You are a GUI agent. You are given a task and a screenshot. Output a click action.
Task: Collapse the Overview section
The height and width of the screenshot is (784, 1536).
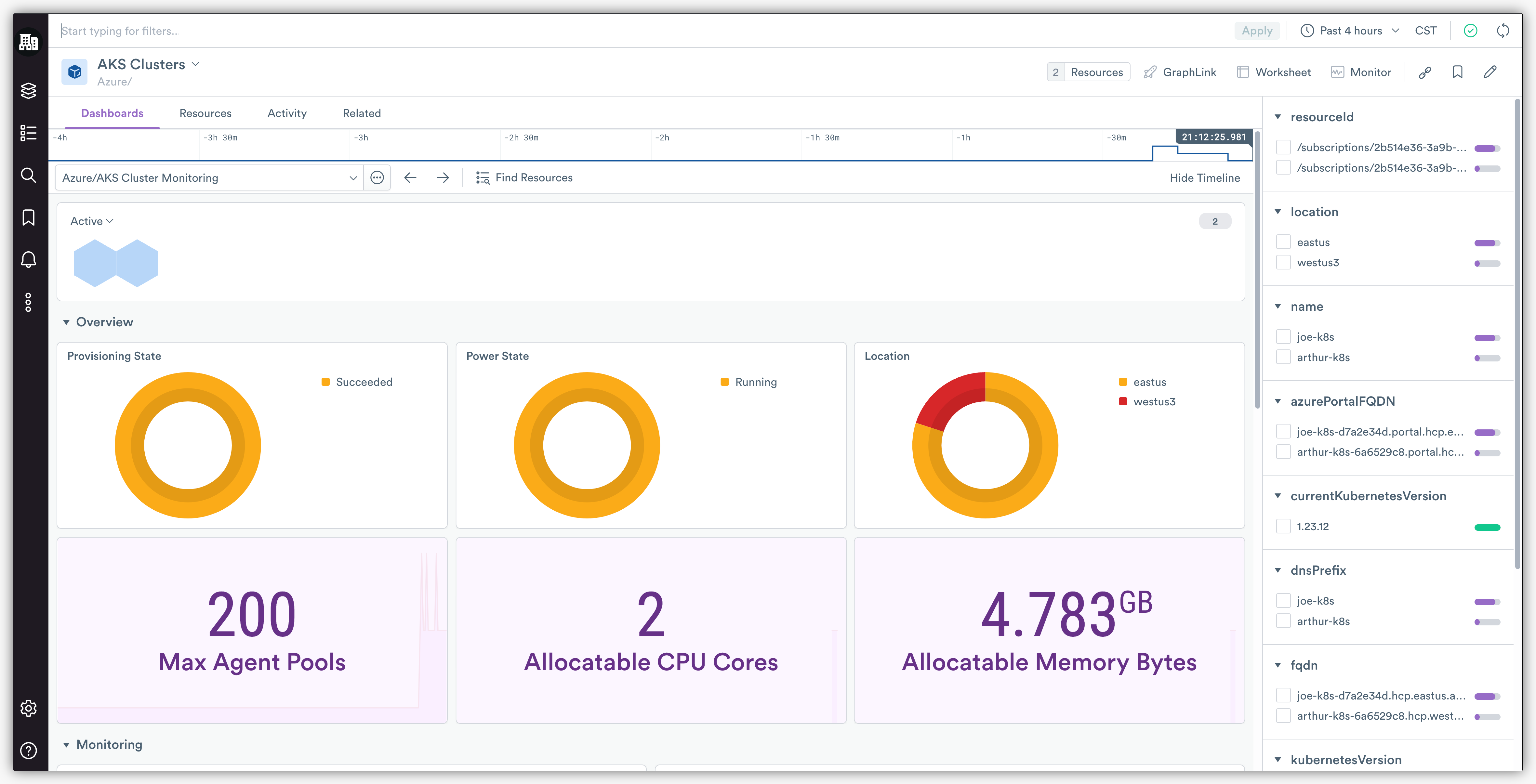click(66, 322)
